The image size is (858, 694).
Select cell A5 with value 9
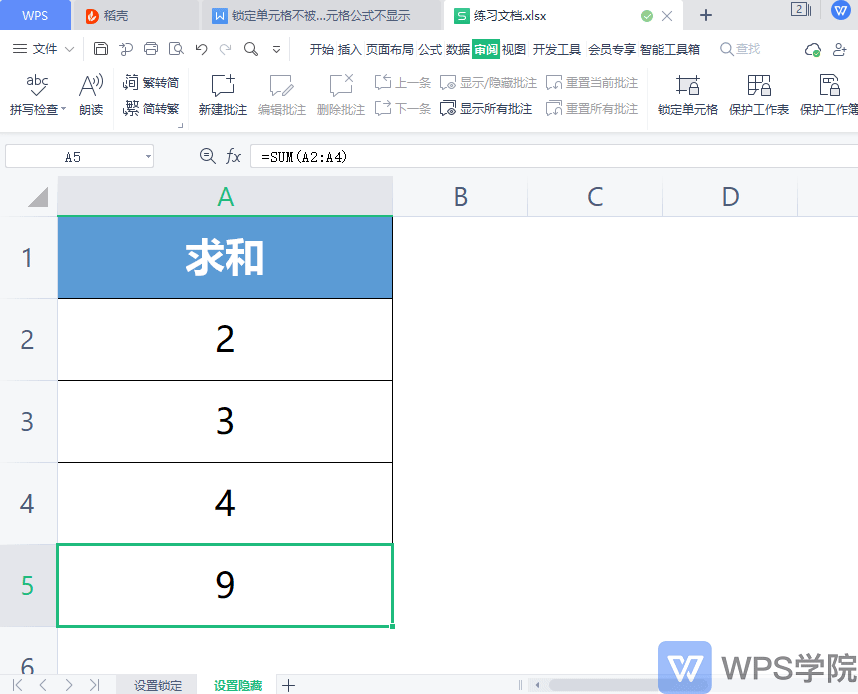pos(225,585)
